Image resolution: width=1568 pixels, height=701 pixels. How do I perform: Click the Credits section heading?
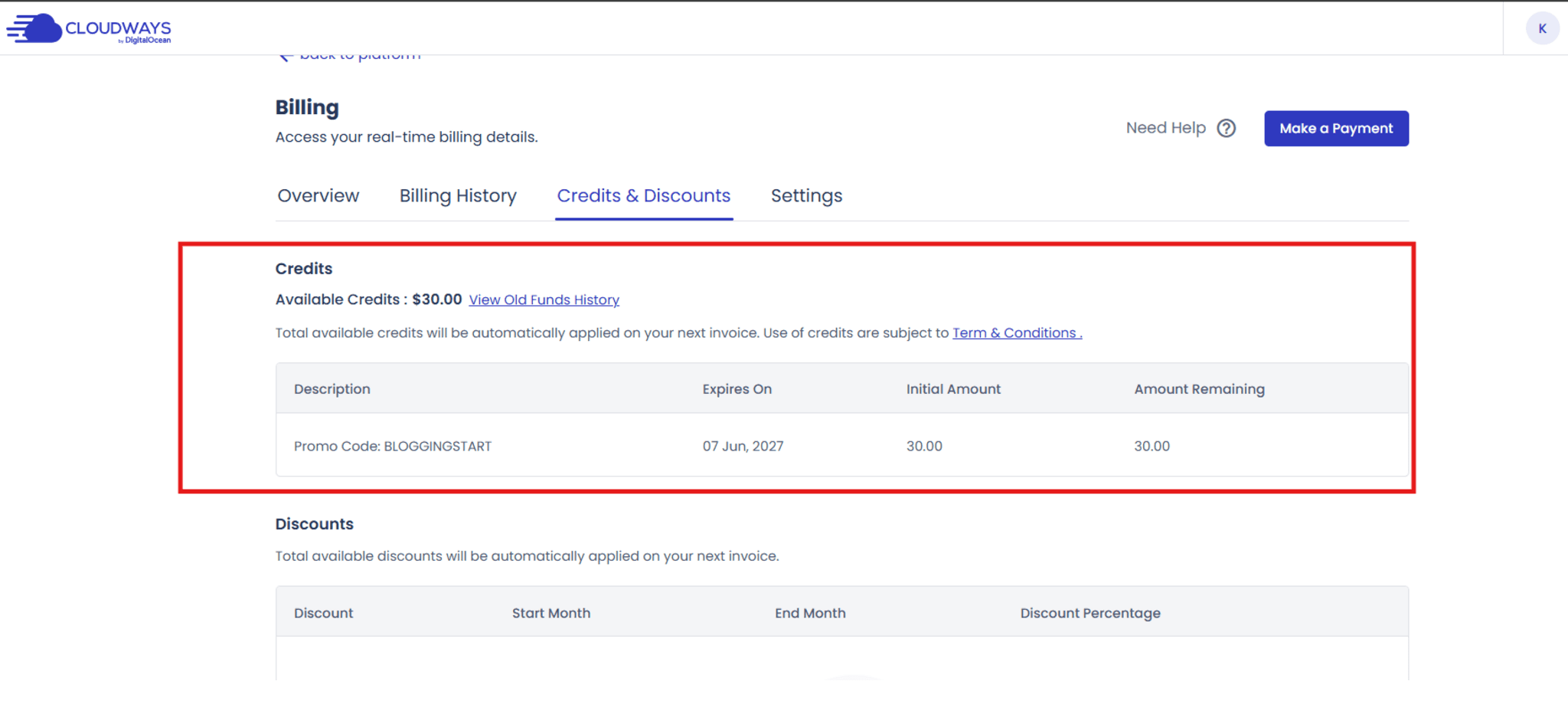click(x=304, y=269)
